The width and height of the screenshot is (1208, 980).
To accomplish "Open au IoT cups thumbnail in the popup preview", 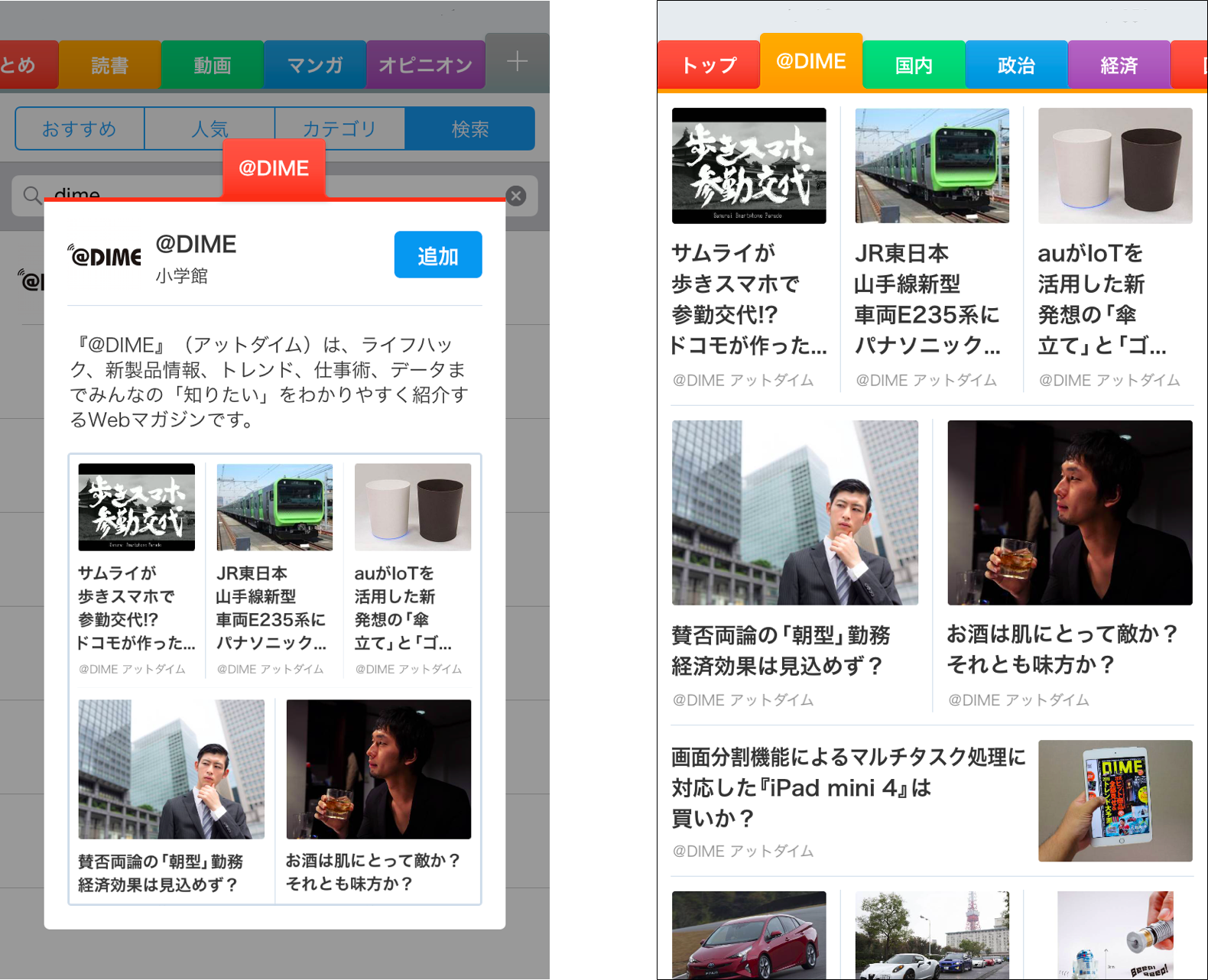I will coord(413,507).
